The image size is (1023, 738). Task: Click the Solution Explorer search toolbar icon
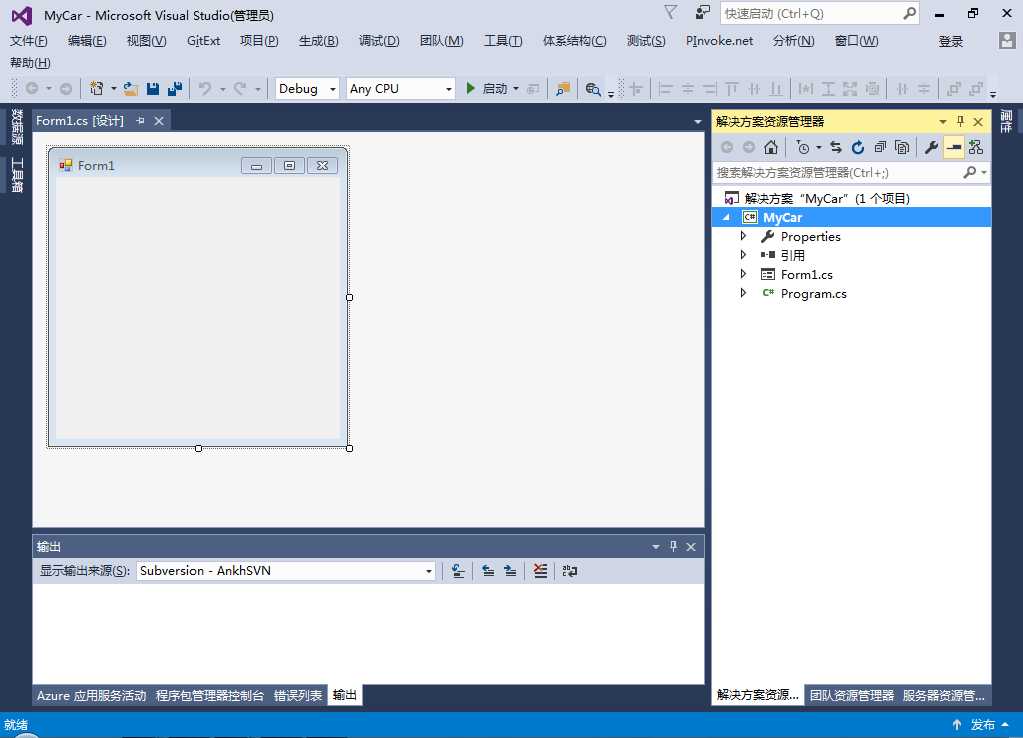click(x=592, y=89)
